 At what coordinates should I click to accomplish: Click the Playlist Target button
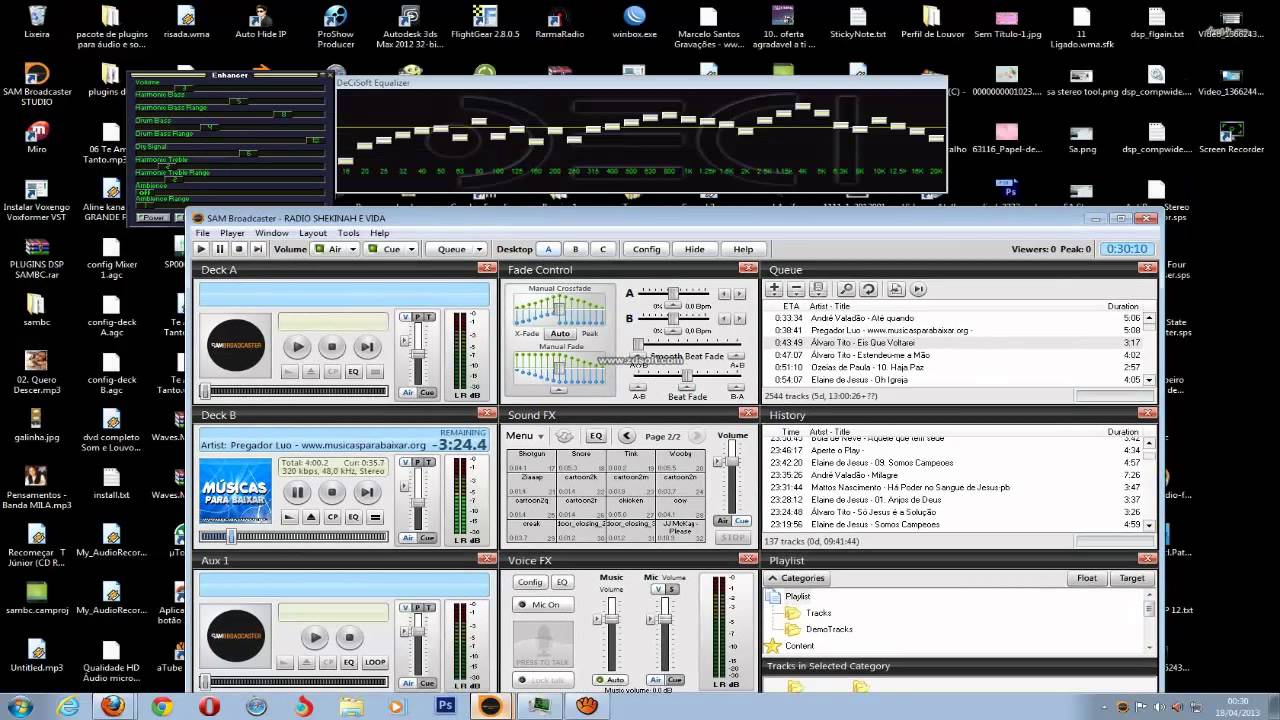[x=1131, y=578]
